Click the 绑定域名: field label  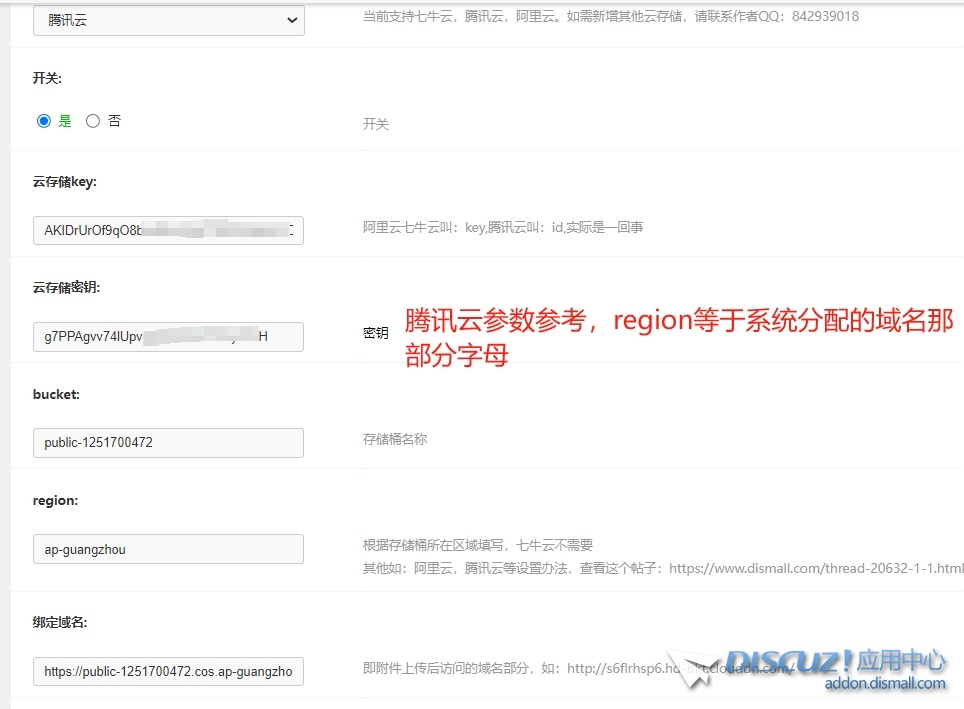point(60,622)
